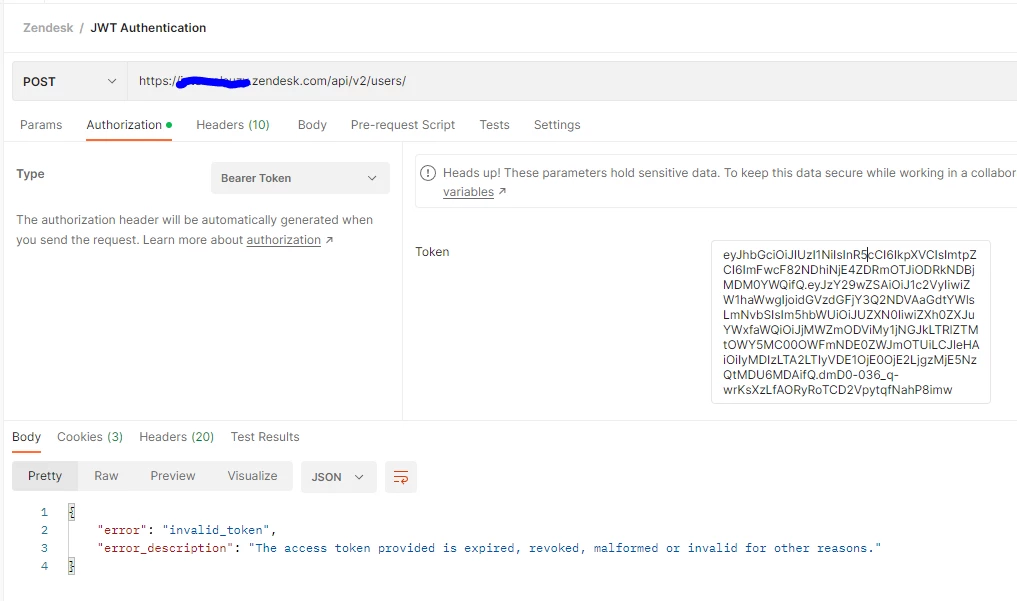This screenshot has width=1017, height=601.
Task: Switch to the Tests tab
Action: [x=494, y=124]
